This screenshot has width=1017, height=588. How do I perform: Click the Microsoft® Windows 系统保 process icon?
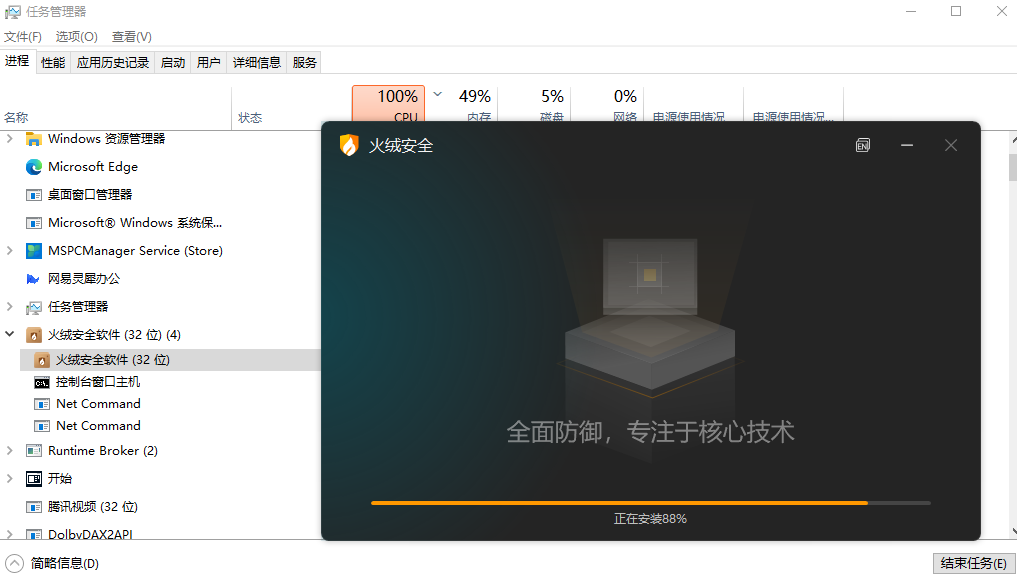tap(34, 223)
